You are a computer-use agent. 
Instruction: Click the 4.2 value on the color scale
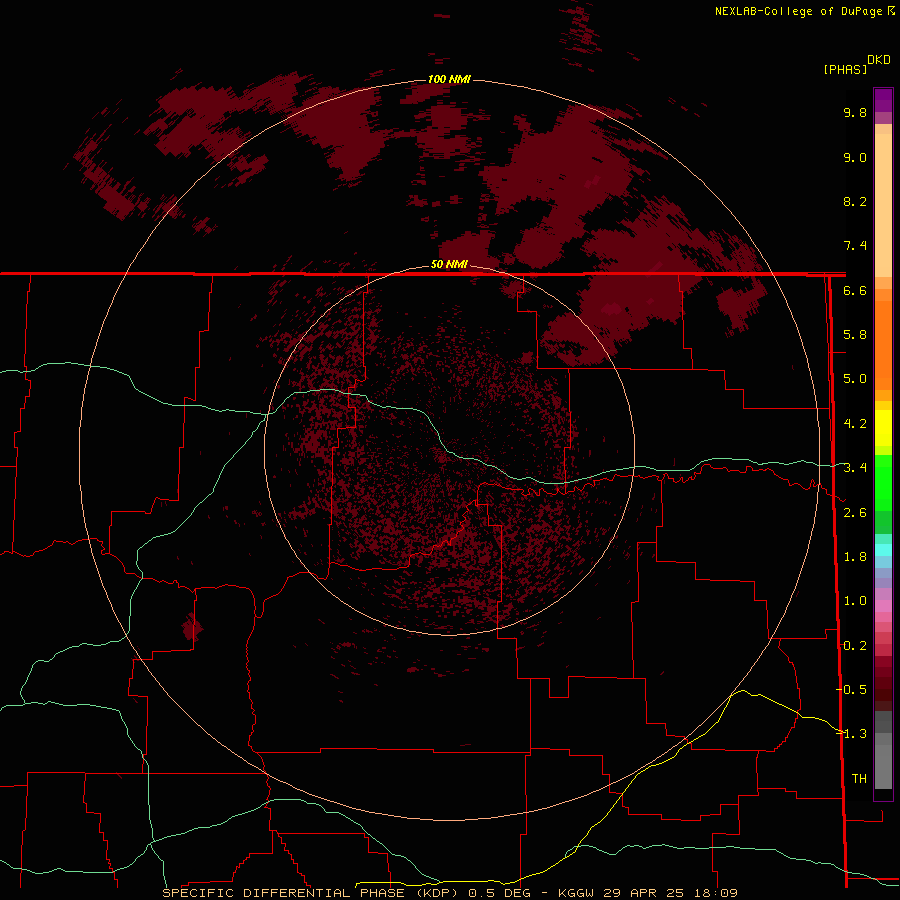855,424
